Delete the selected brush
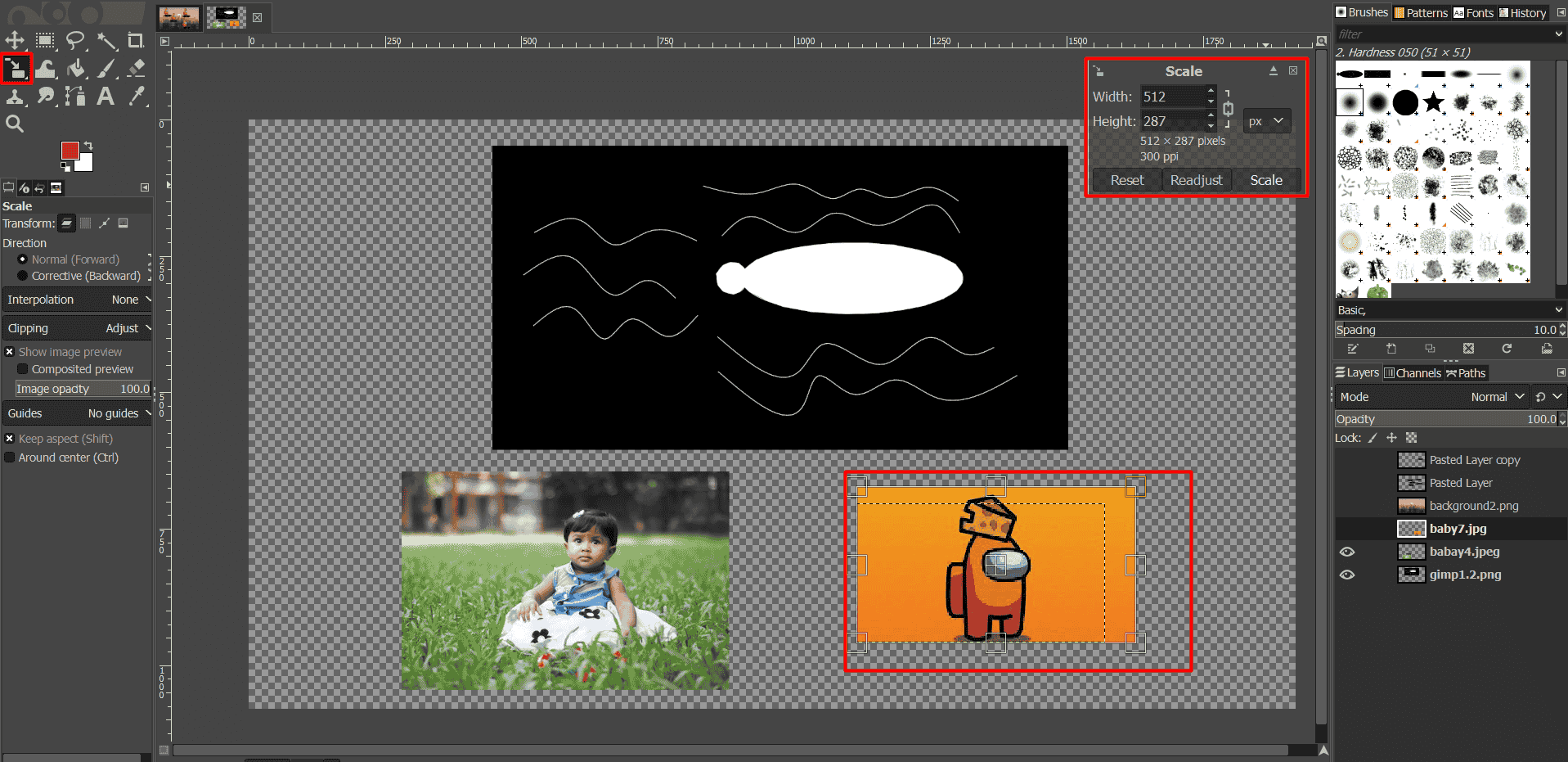This screenshot has width=1568, height=762. (x=1468, y=349)
